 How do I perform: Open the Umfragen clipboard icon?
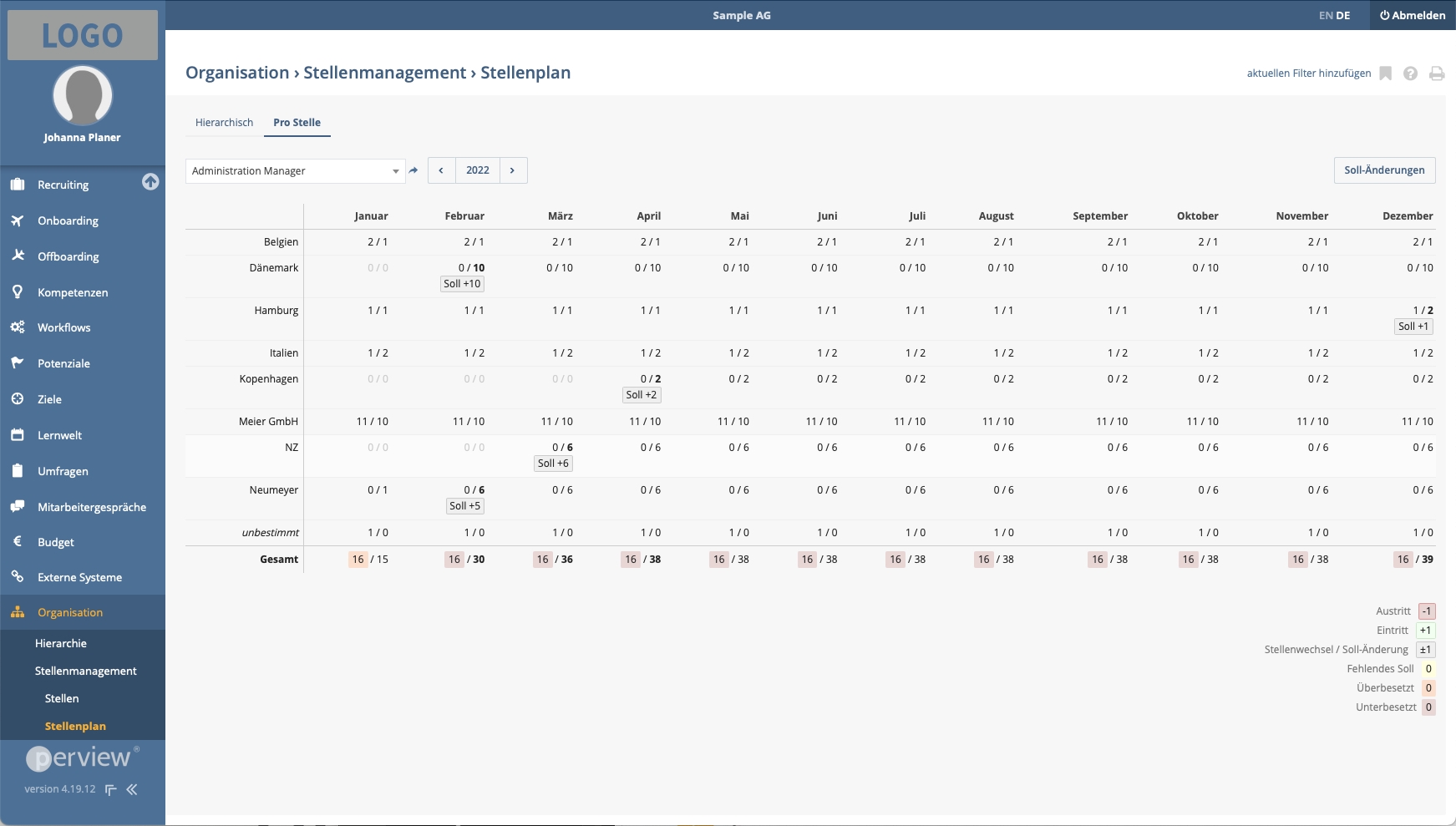(18, 470)
